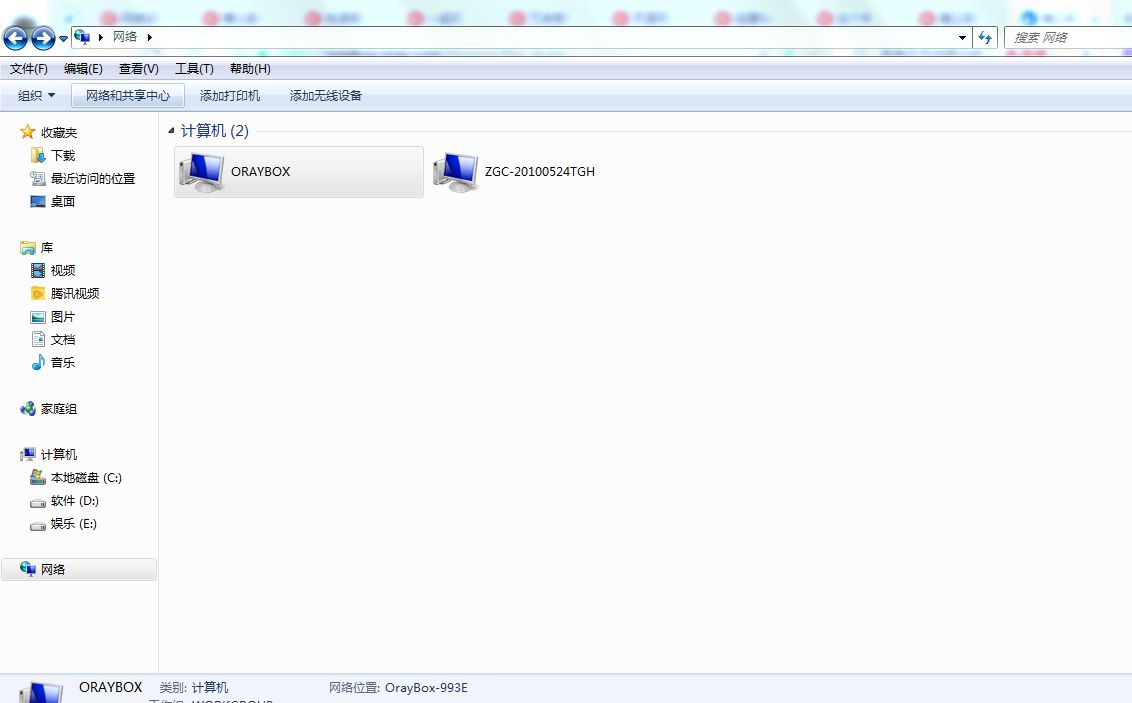The width and height of the screenshot is (1132, 703).
Task: Open the 编辑(E) menu
Action: [x=83, y=69]
